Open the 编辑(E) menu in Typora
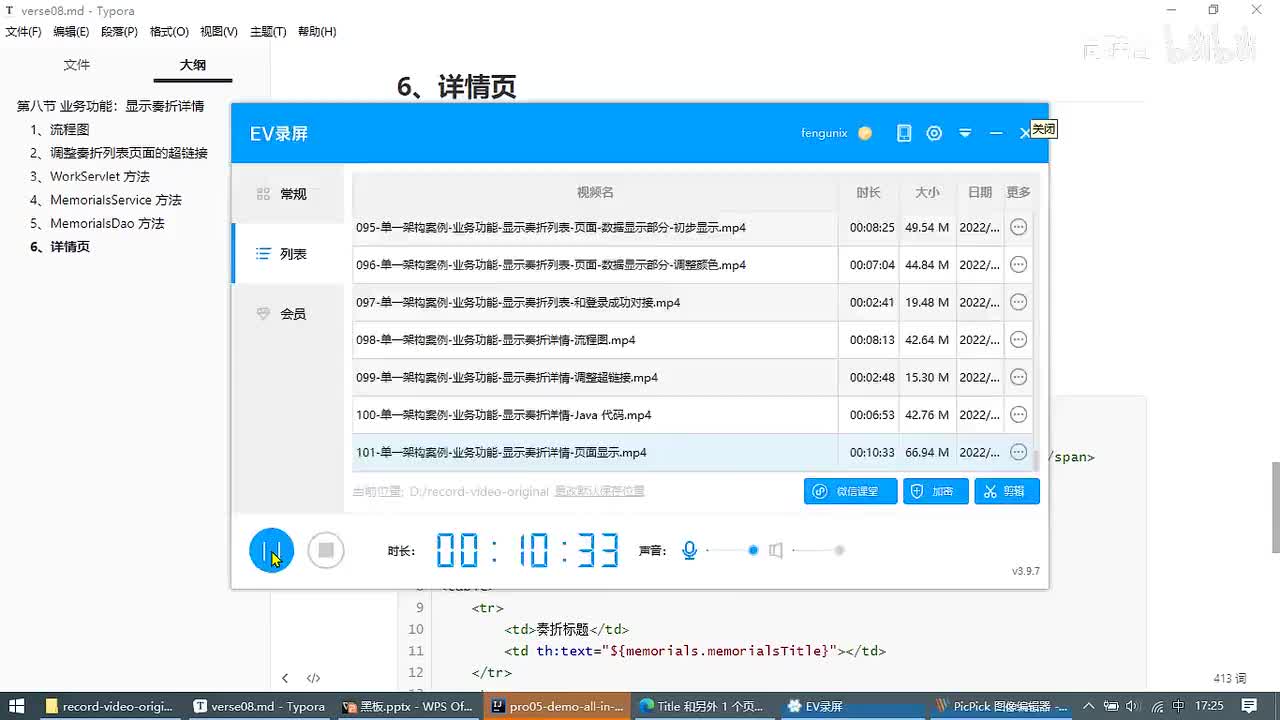1280x720 pixels. (x=71, y=32)
